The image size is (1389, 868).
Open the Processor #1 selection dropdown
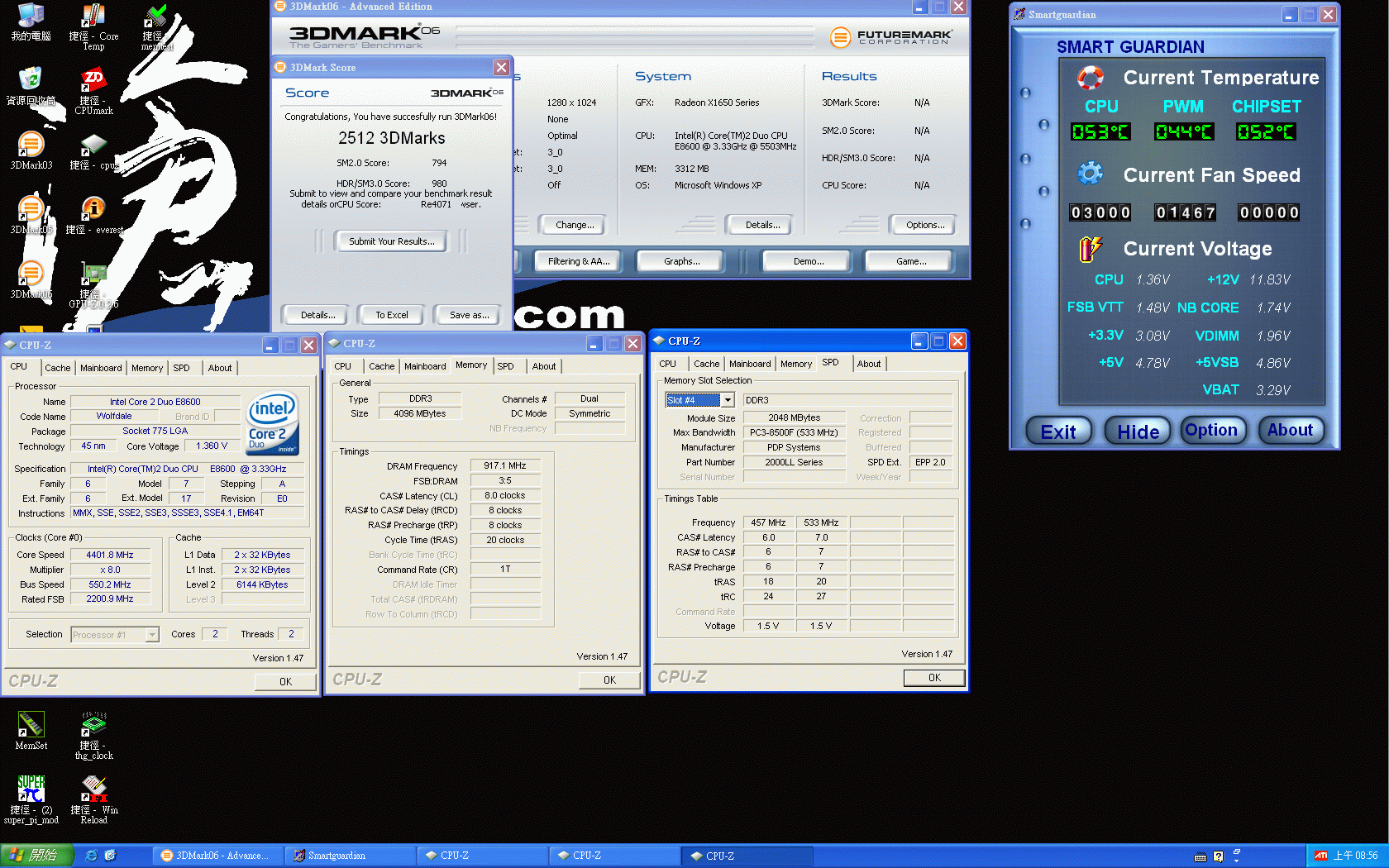152,635
